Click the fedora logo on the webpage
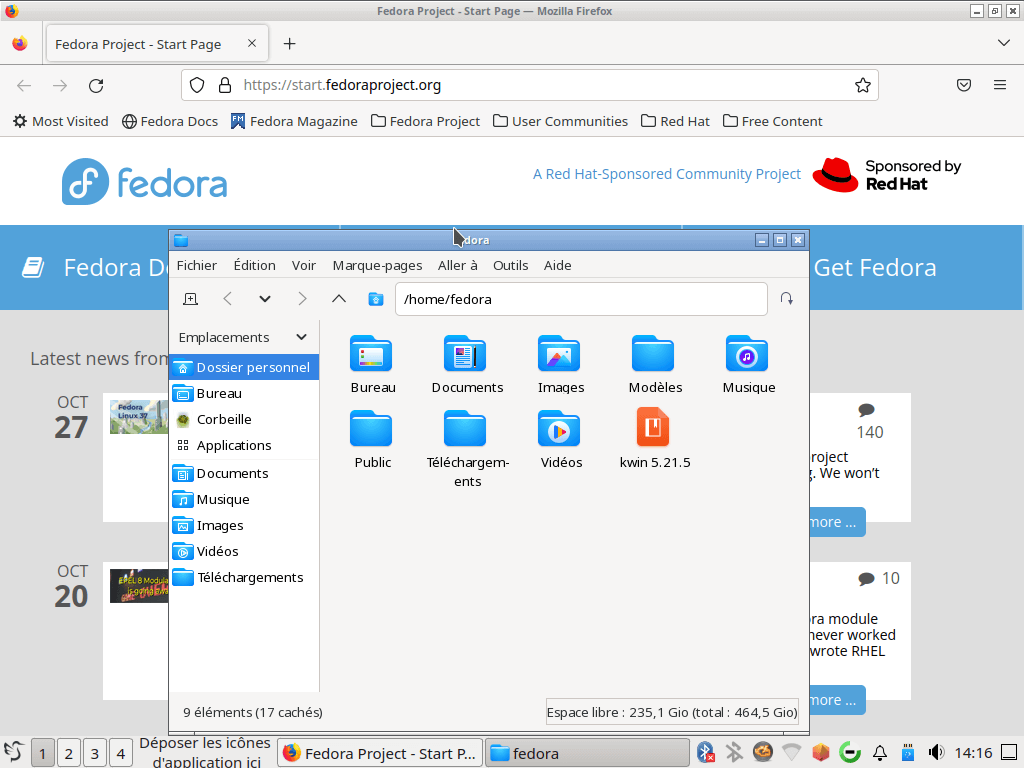Viewport: 1024px width, 768px height. tap(144, 182)
